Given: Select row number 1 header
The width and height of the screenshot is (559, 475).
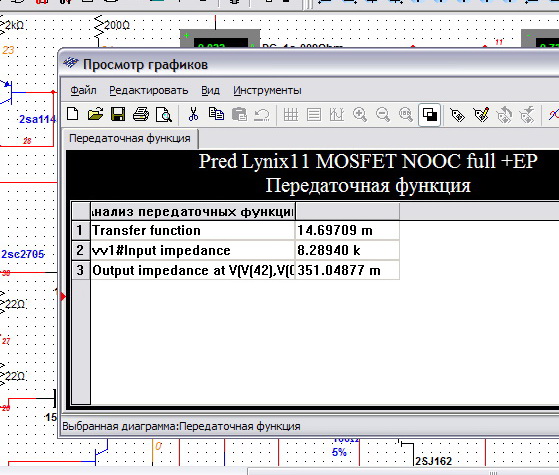Looking at the screenshot, I should [80, 230].
